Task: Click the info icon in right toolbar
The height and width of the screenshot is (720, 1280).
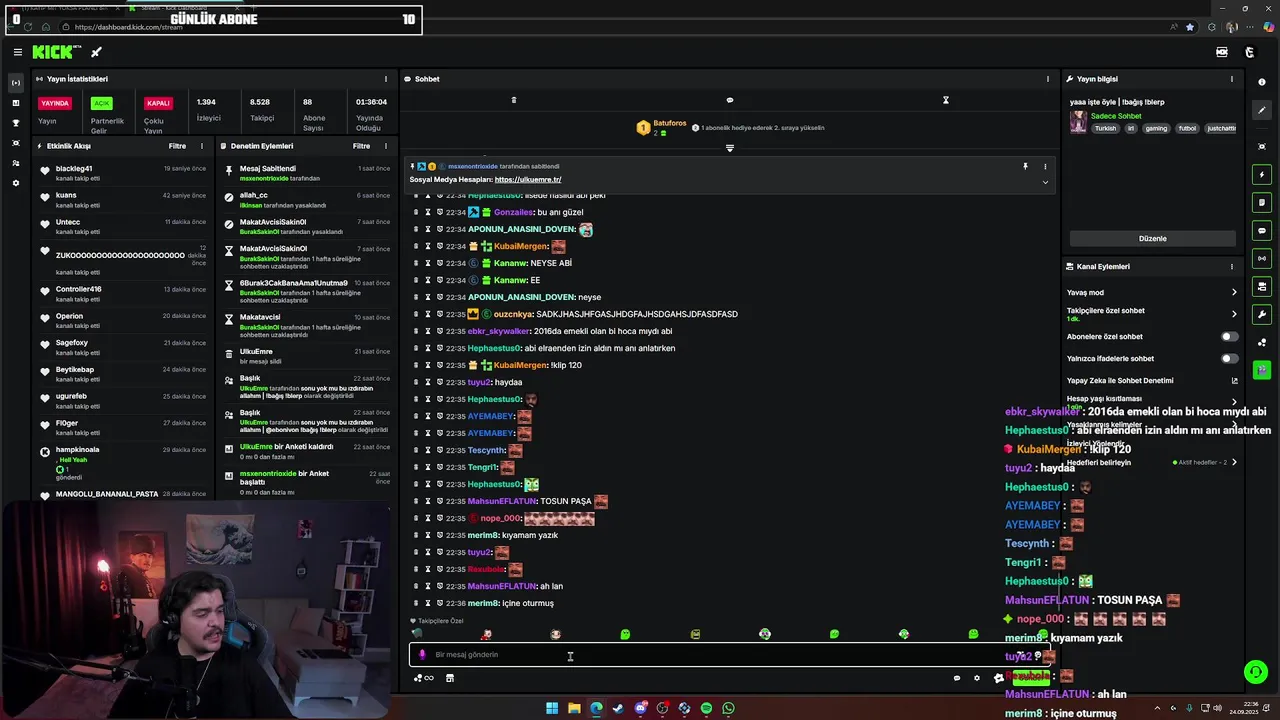Action: 1262,82
